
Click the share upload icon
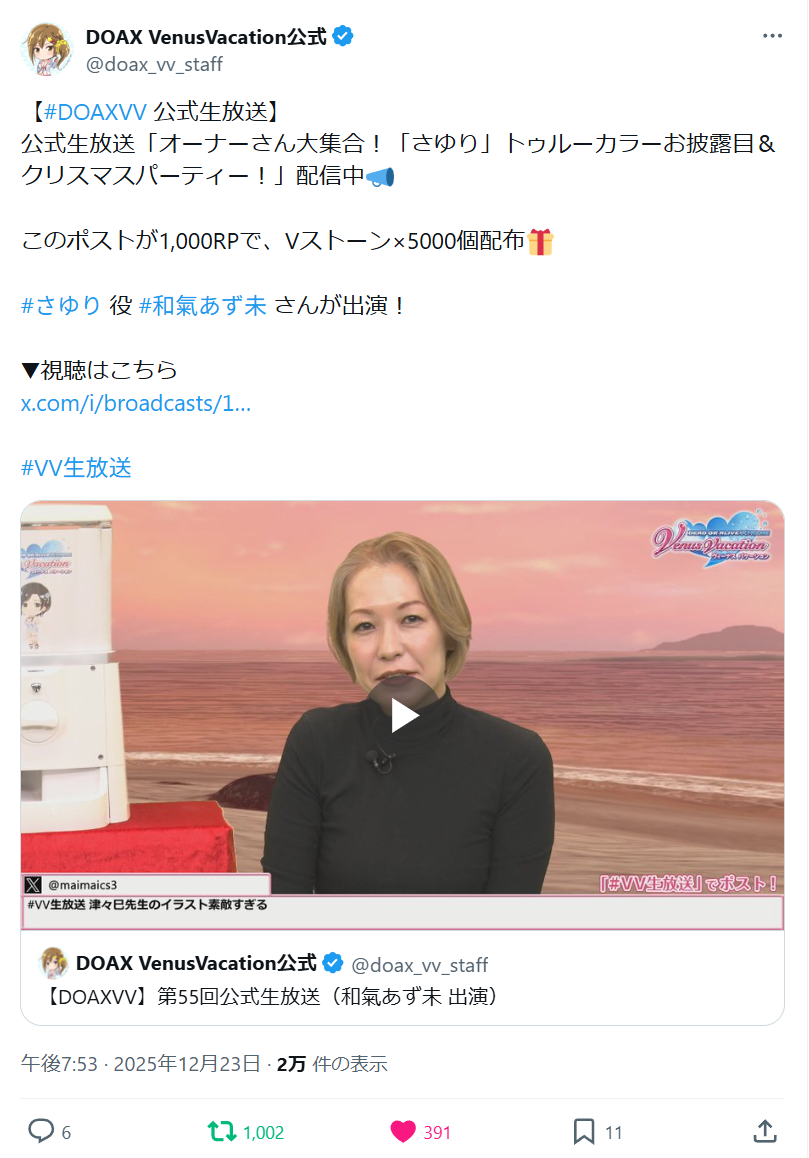pyautogui.click(x=765, y=1131)
